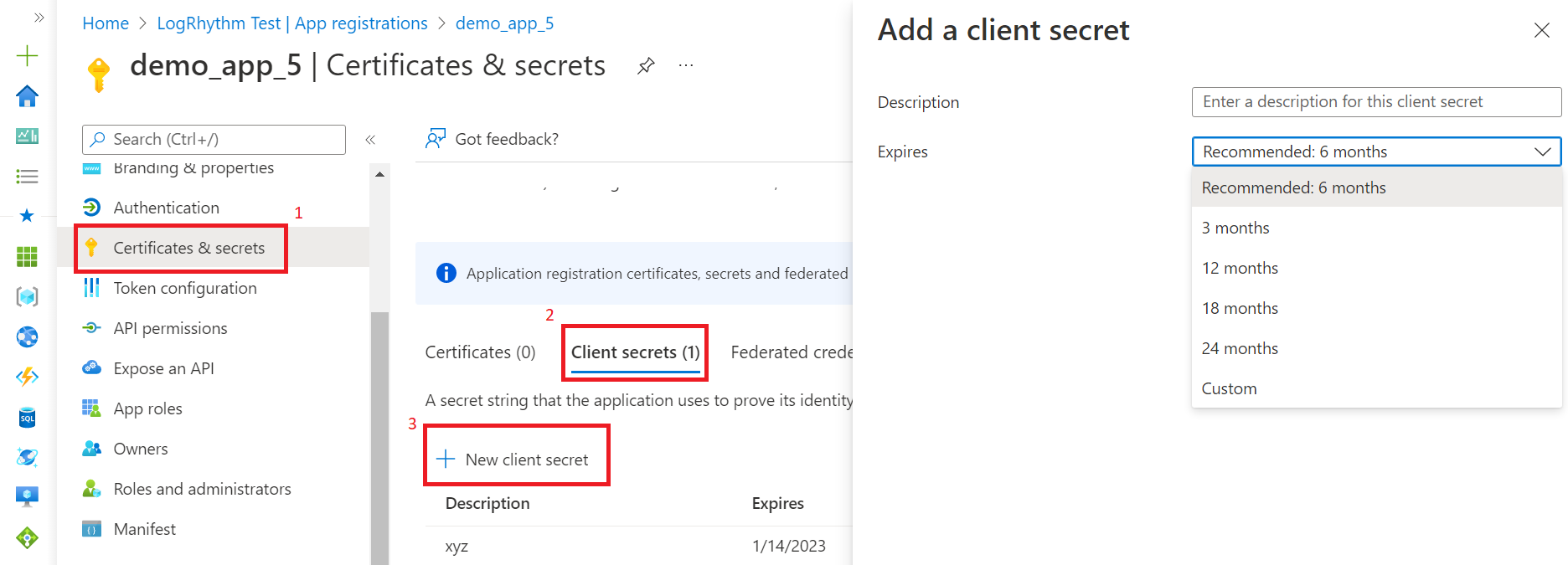1568x565 pixels.
Task: Click the Virtual machines monitor icon
Action: coord(27,496)
